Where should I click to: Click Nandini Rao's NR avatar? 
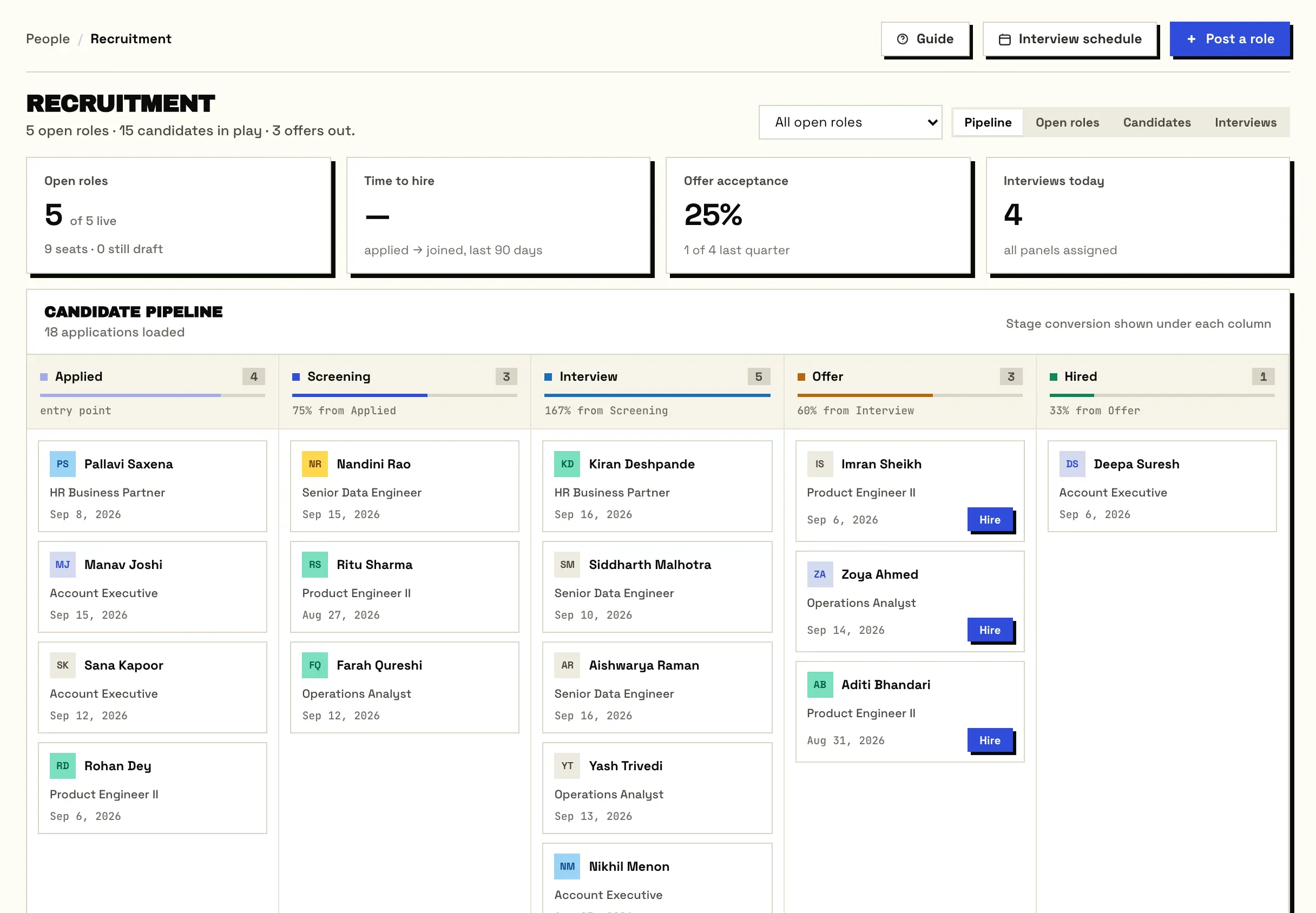(315, 464)
